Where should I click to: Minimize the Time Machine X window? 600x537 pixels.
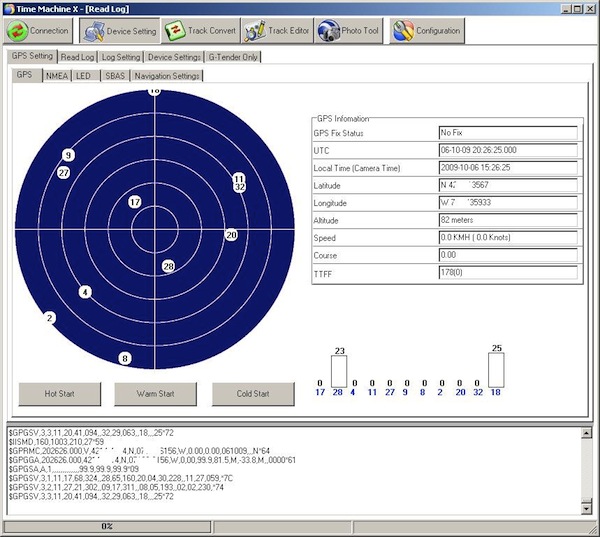coord(567,9)
